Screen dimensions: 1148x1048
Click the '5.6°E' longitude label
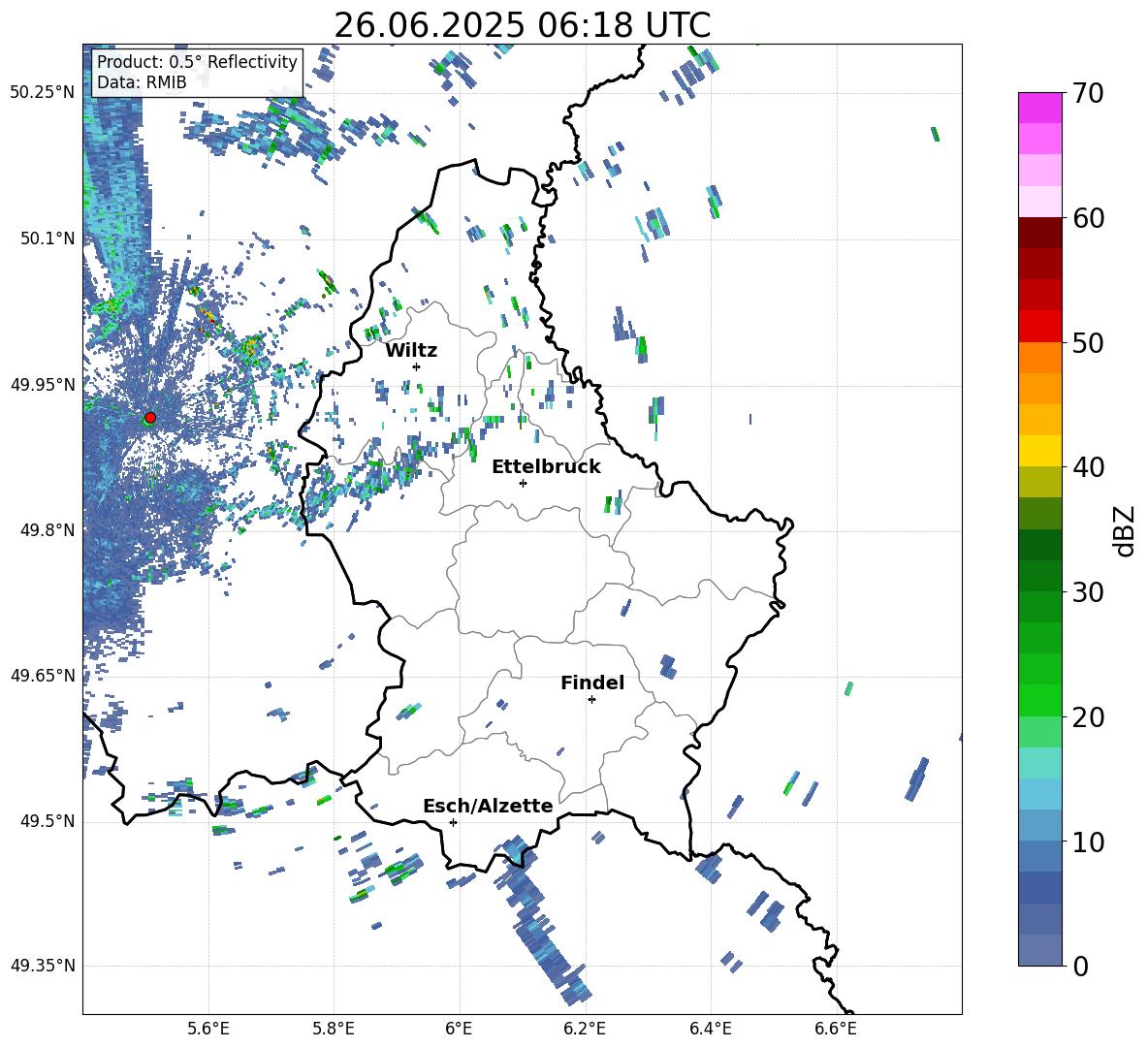tap(207, 1029)
